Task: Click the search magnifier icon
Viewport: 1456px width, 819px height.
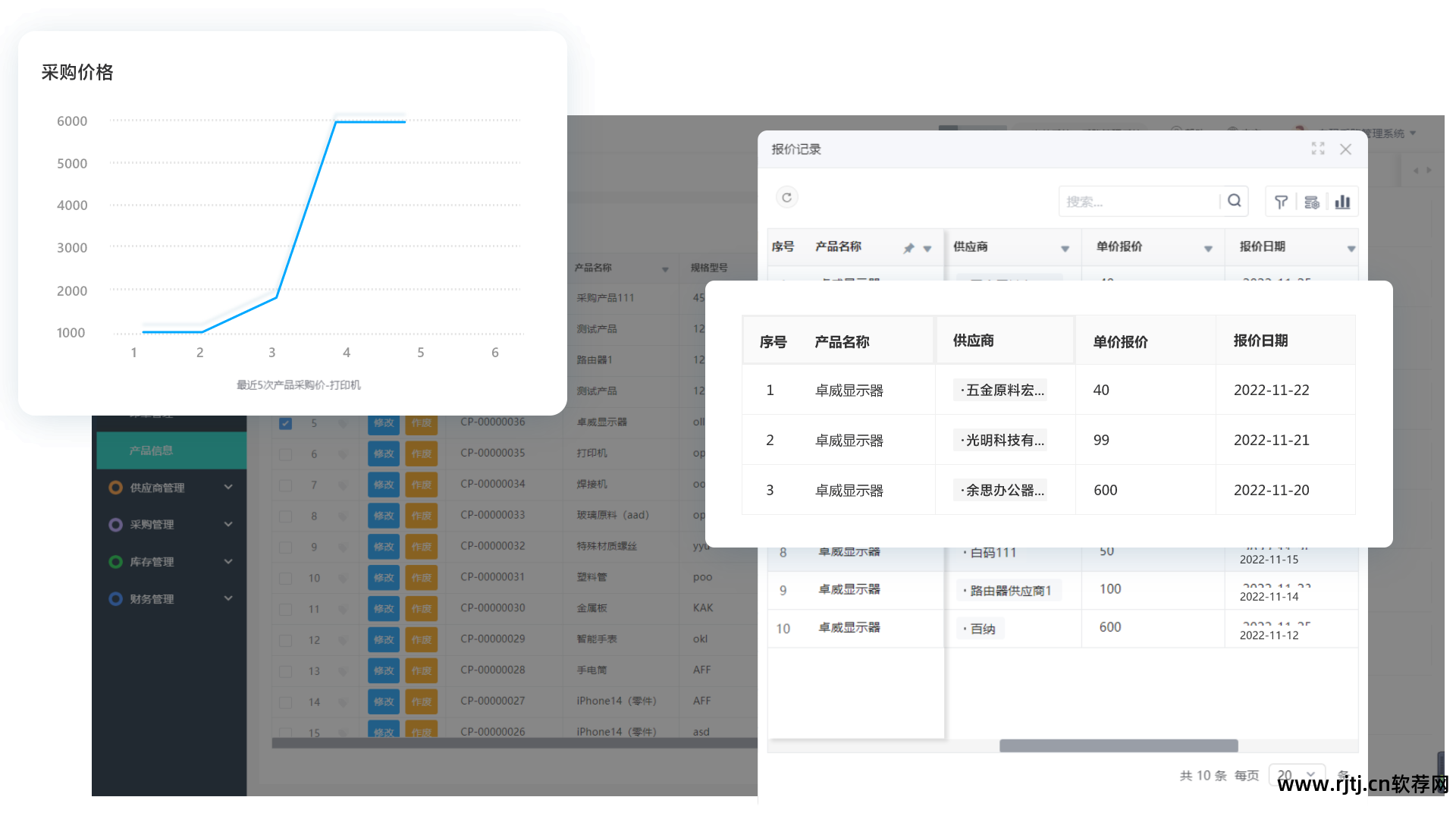Action: tap(1234, 201)
